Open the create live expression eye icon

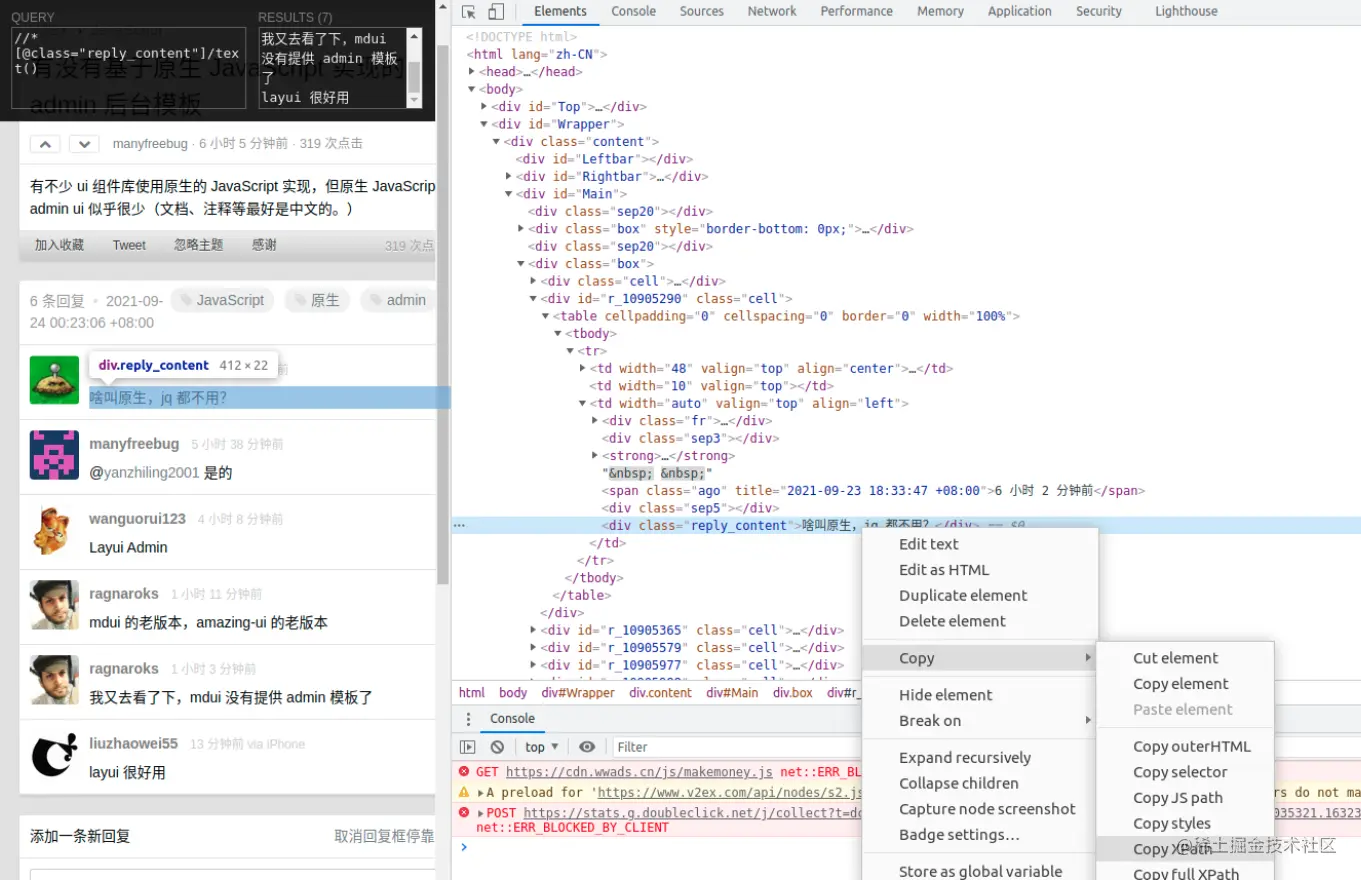tap(587, 746)
